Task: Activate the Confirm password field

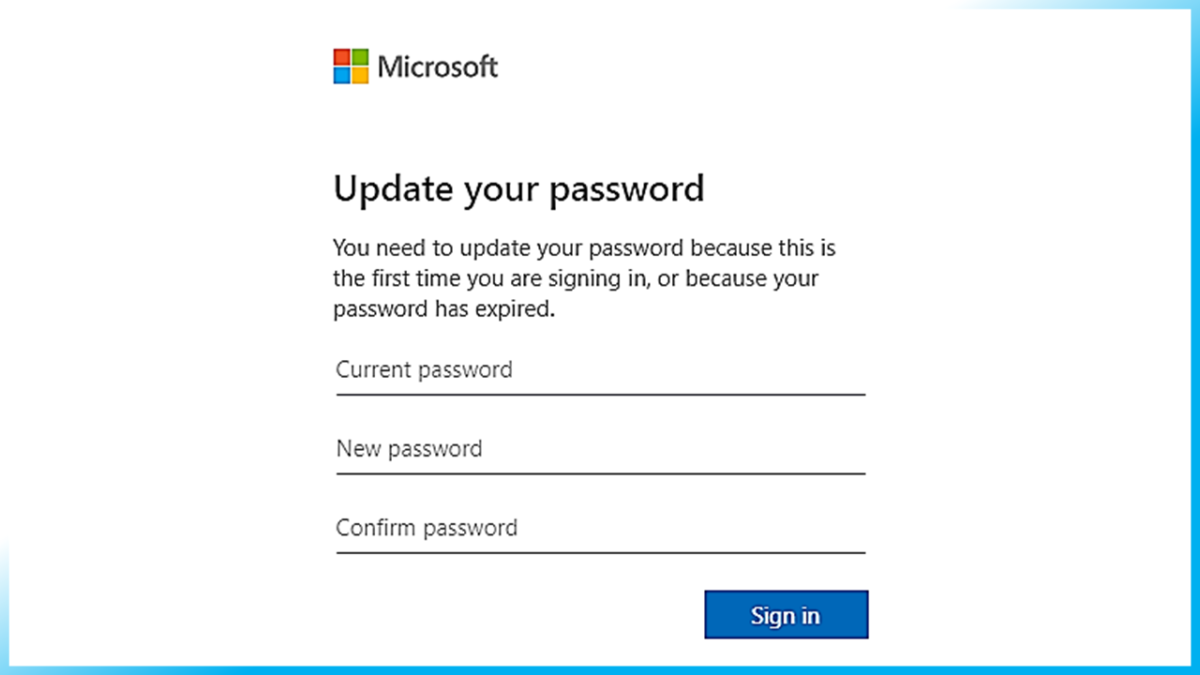Action: [x=600, y=529]
